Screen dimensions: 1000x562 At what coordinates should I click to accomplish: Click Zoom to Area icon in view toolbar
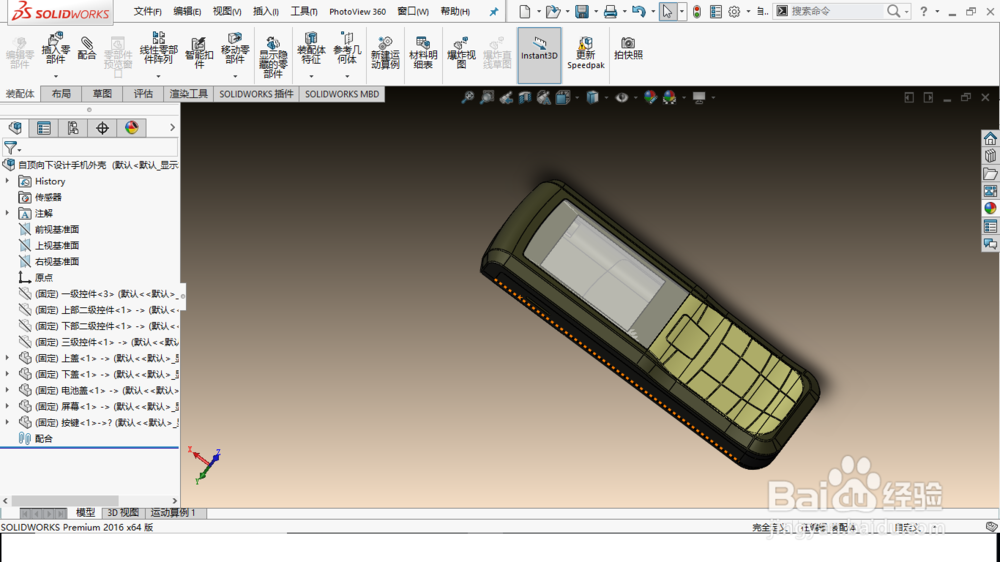pyautogui.click(x=487, y=98)
